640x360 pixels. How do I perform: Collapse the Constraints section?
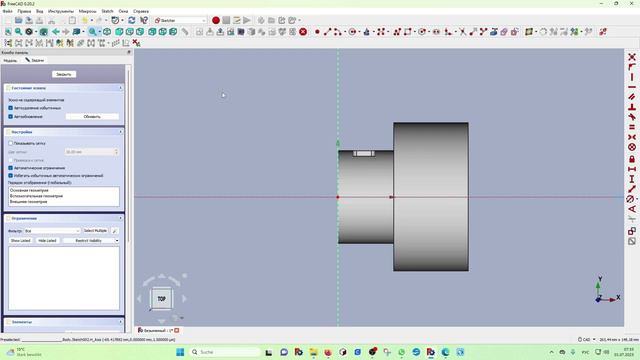click(120, 218)
